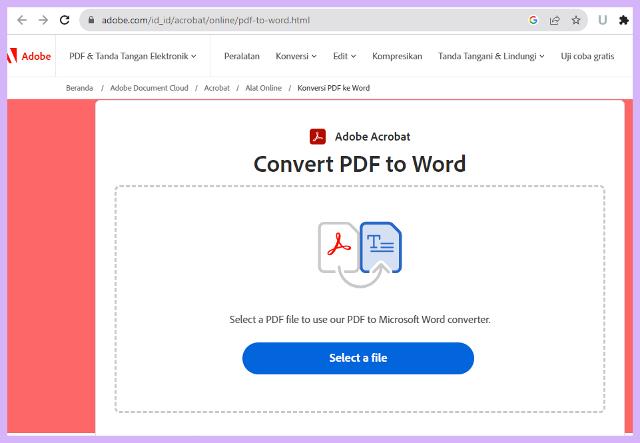640x443 pixels.
Task: Click the address bar URL
Action: pos(206,20)
